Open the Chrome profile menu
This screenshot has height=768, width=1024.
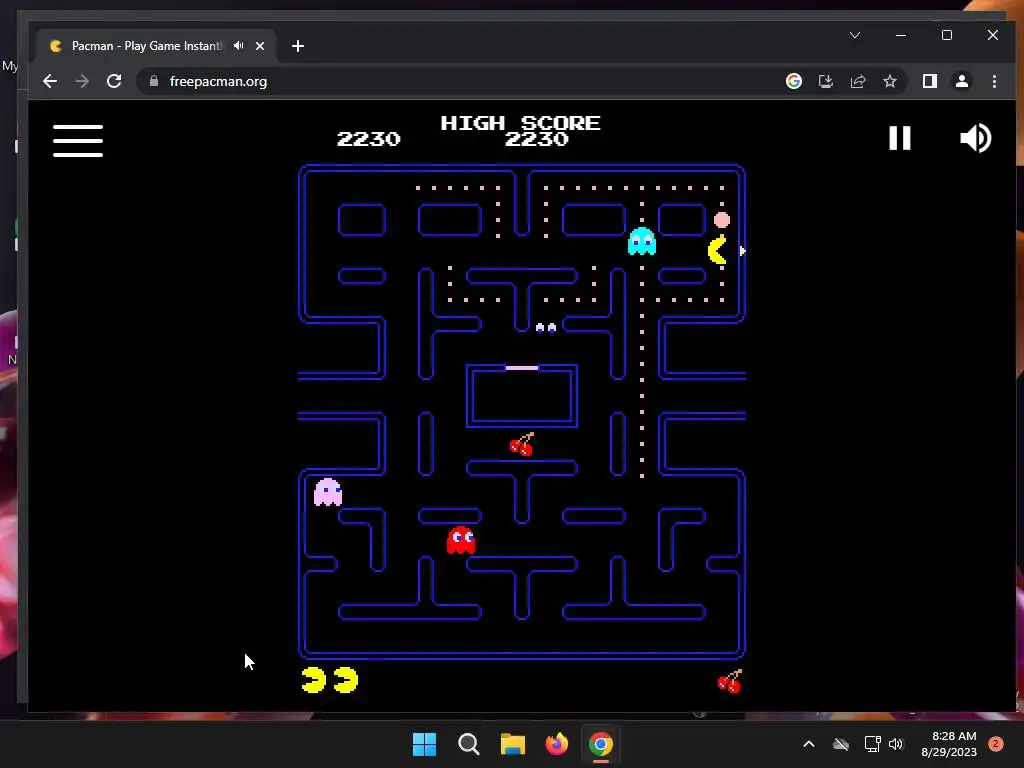click(961, 81)
